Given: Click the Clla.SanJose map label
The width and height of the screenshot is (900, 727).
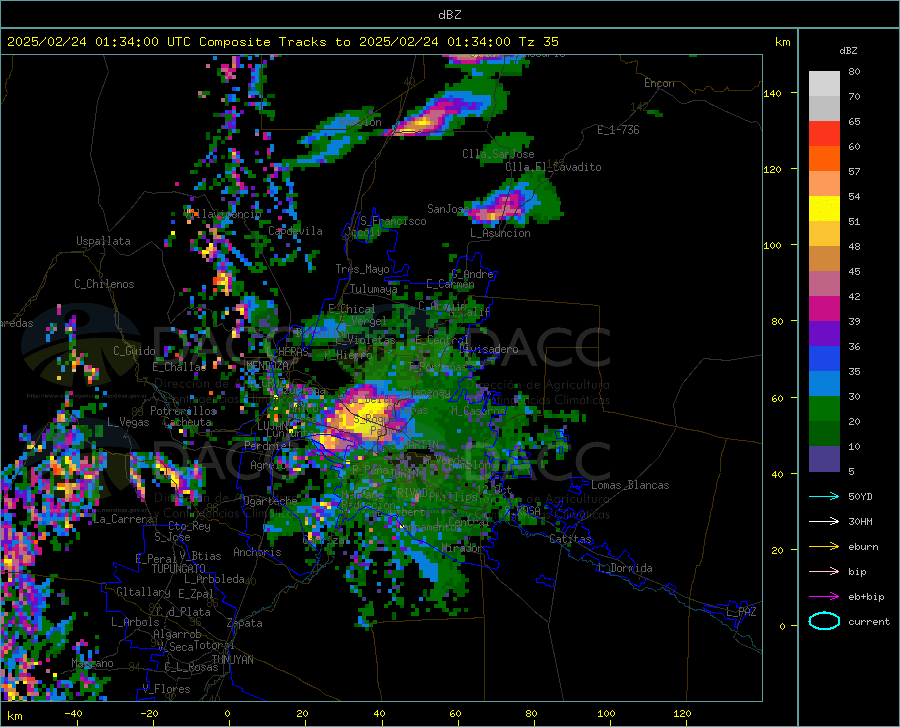Looking at the screenshot, I should pyautogui.click(x=498, y=154).
